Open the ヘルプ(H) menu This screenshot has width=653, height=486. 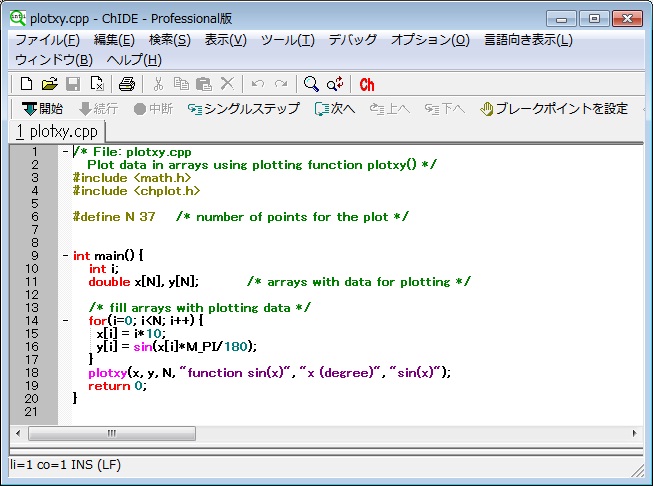[134, 60]
